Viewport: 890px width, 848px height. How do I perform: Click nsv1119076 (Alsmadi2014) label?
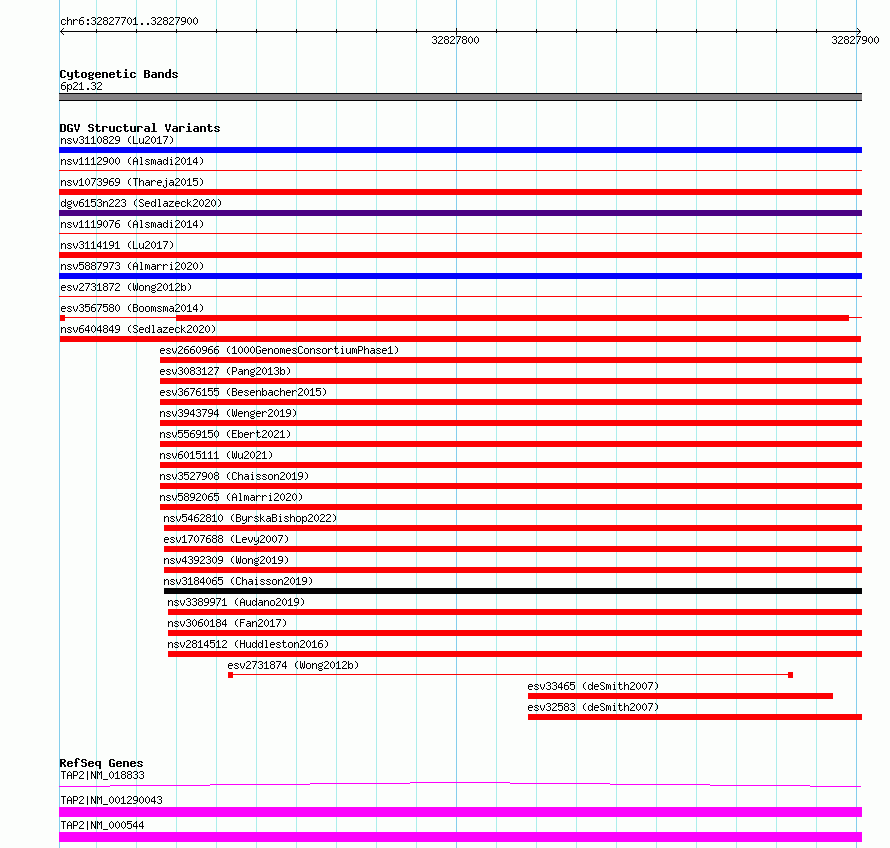click(x=132, y=224)
